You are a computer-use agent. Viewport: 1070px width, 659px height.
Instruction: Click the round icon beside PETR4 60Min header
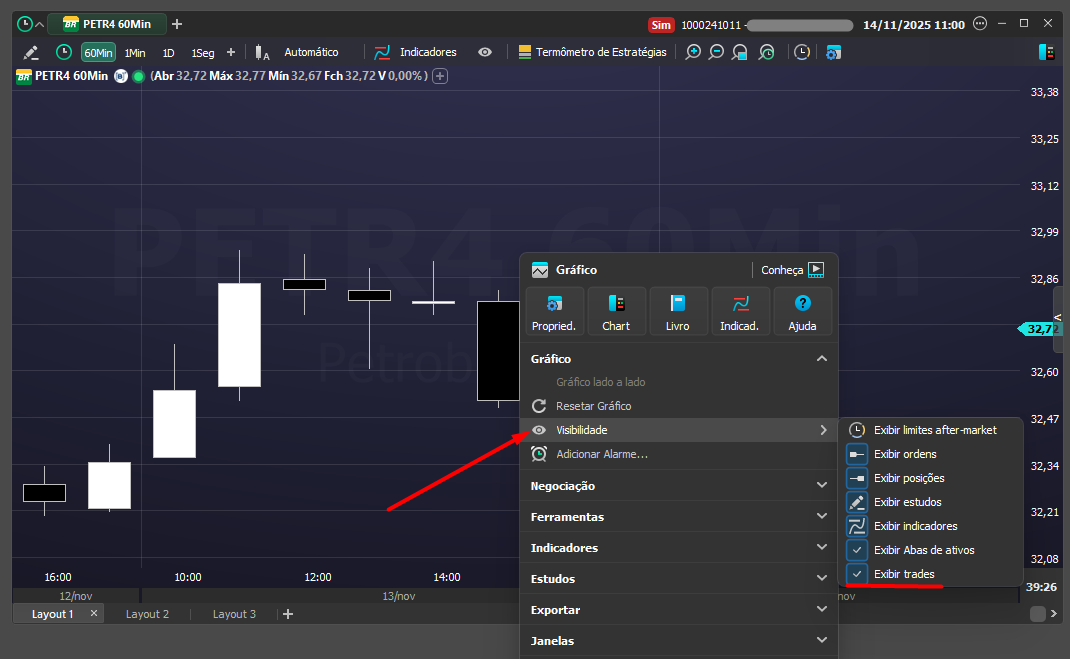pos(121,76)
